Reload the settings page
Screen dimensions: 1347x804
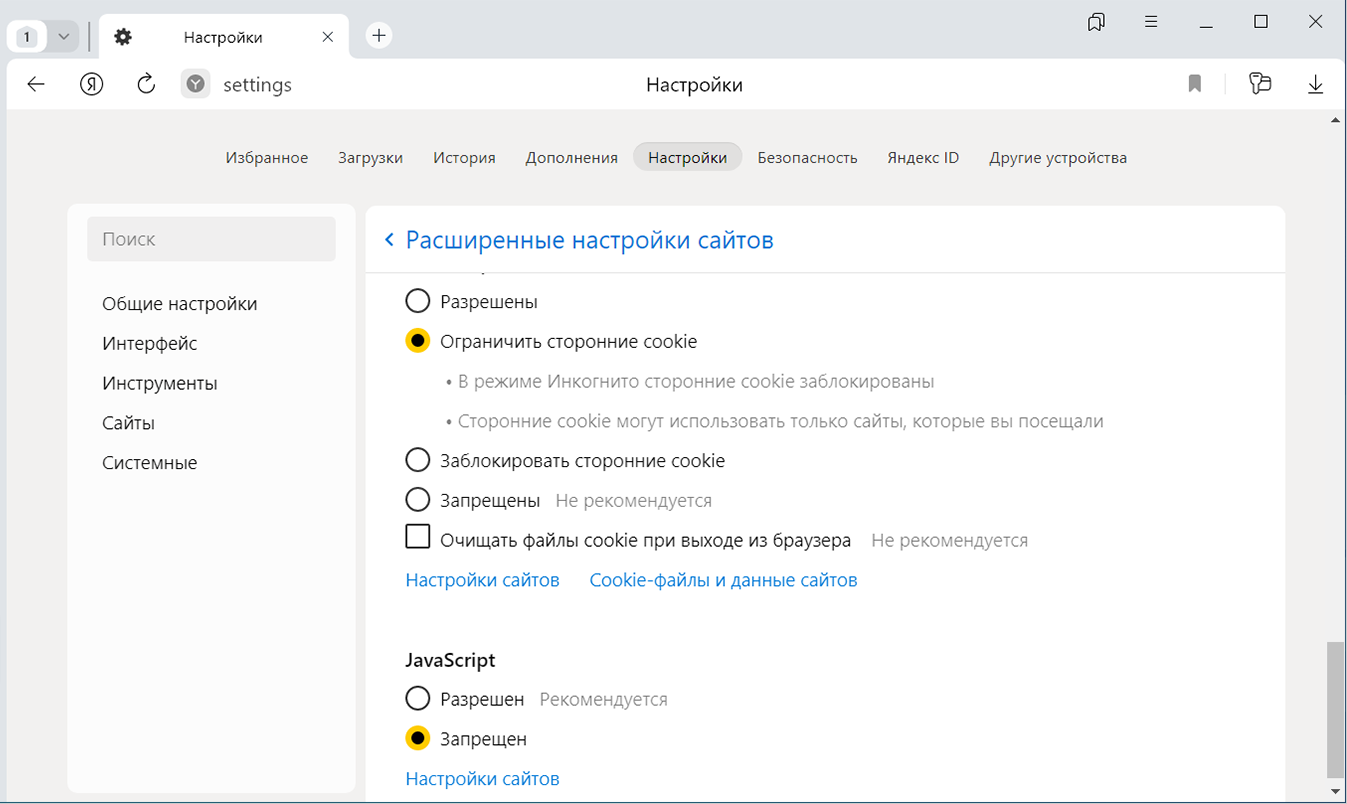[x=146, y=85]
